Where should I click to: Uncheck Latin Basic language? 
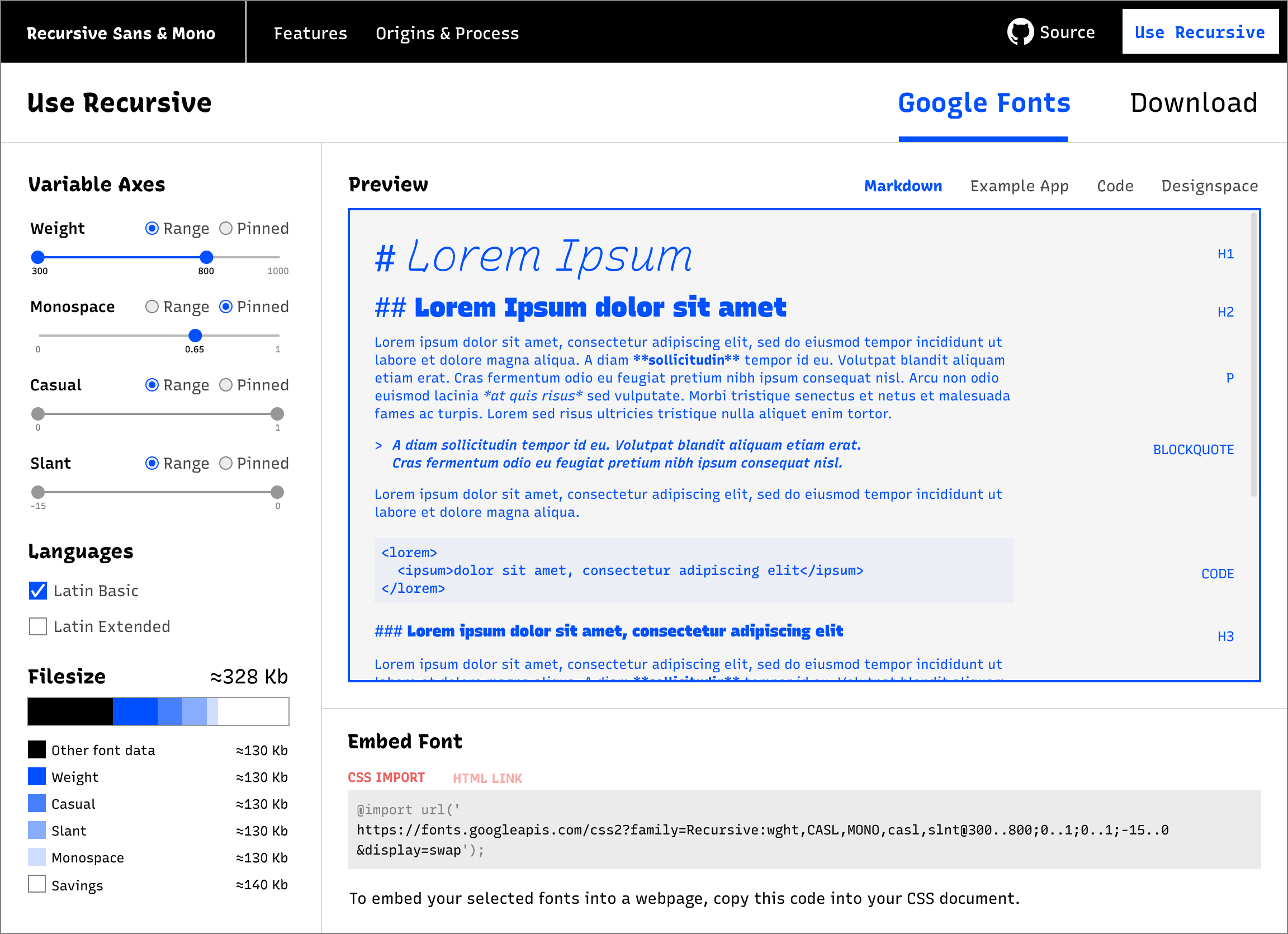click(38, 591)
